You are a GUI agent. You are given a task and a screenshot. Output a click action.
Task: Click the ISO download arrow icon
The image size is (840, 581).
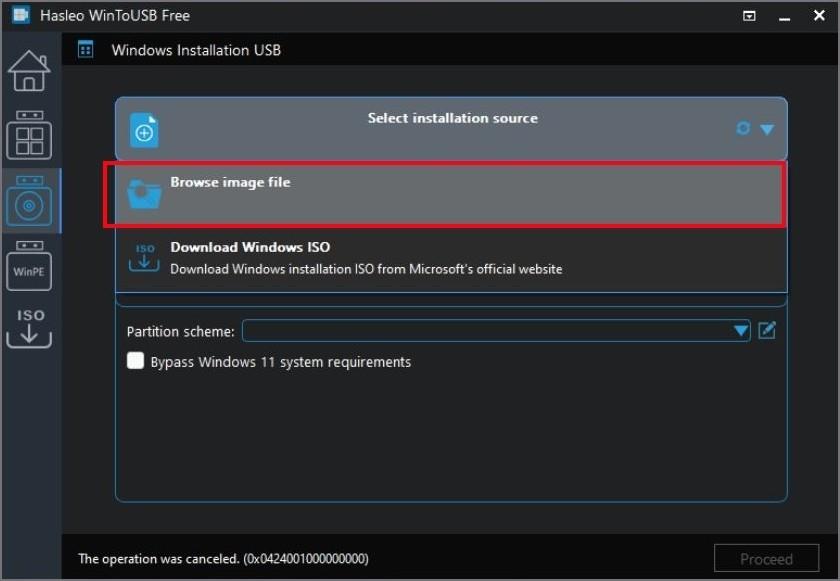pyautogui.click(x=144, y=258)
